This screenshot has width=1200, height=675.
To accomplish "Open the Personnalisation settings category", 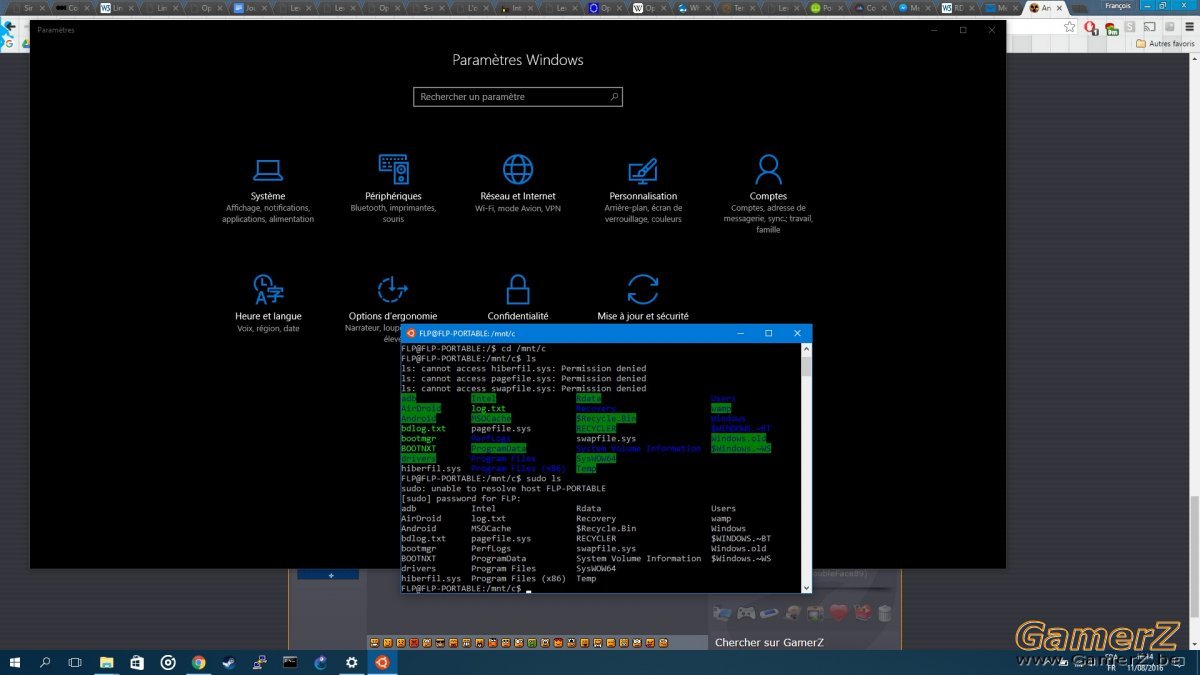I will [643, 189].
